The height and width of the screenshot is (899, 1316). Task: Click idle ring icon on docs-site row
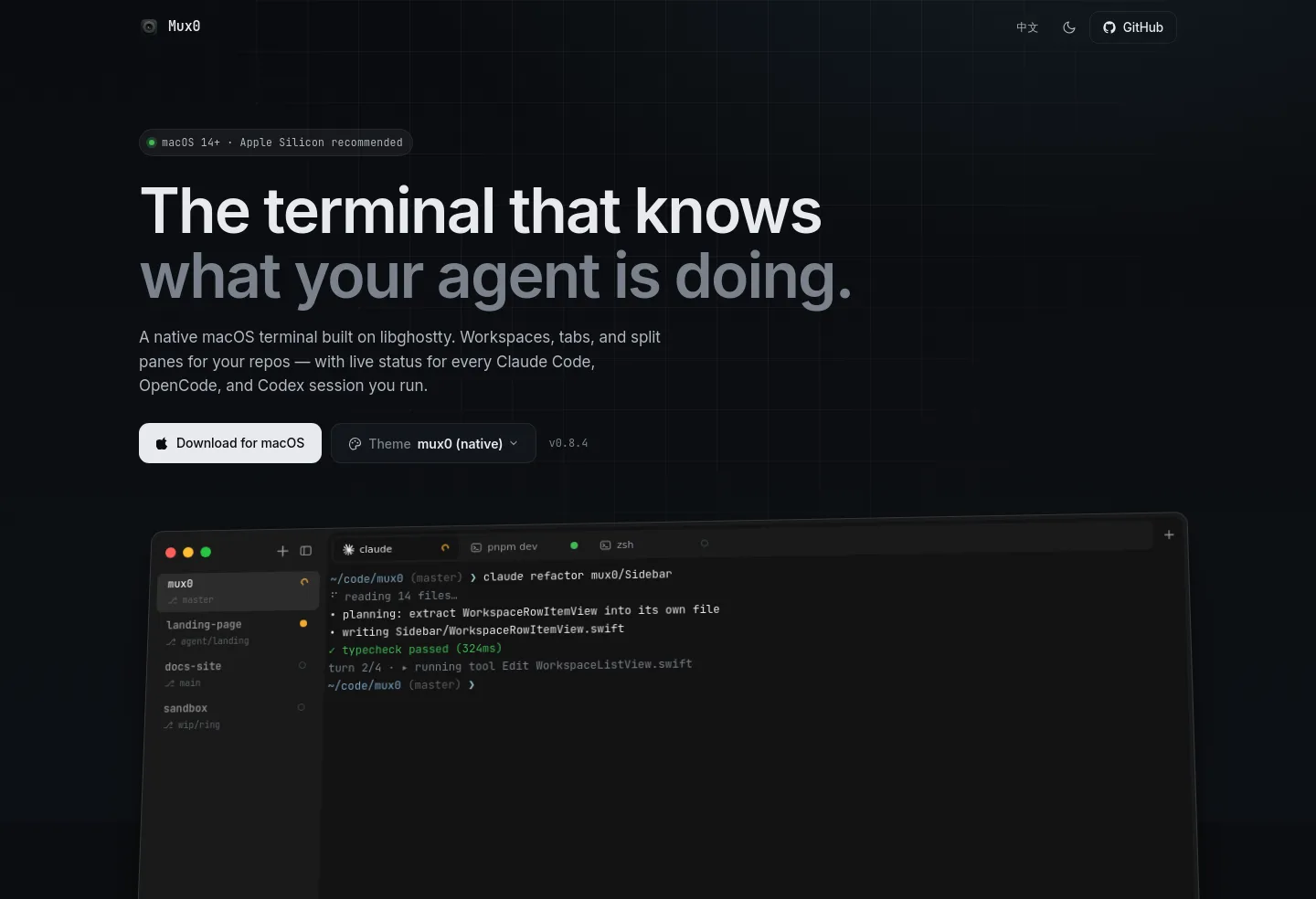[x=302, y=665]
